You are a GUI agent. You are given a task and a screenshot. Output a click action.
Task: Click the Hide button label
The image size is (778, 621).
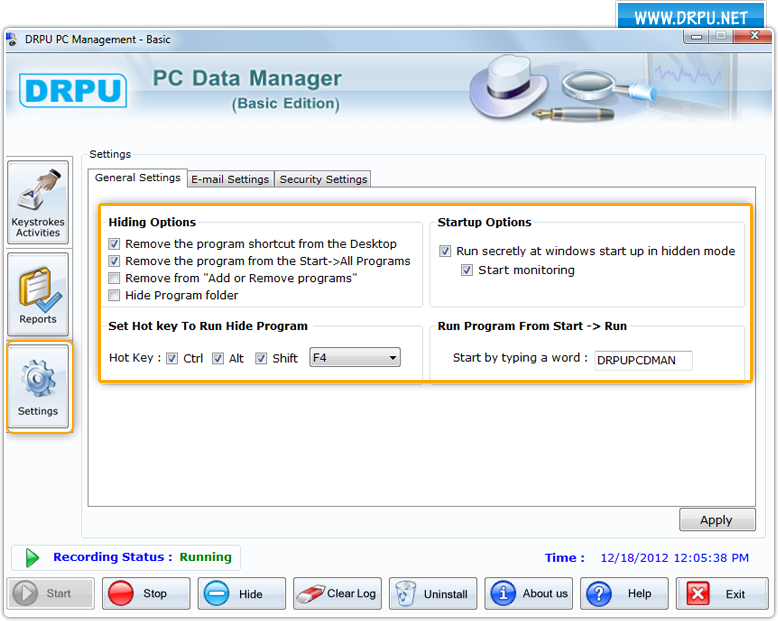pyautogui.click(x=251, y=594)
